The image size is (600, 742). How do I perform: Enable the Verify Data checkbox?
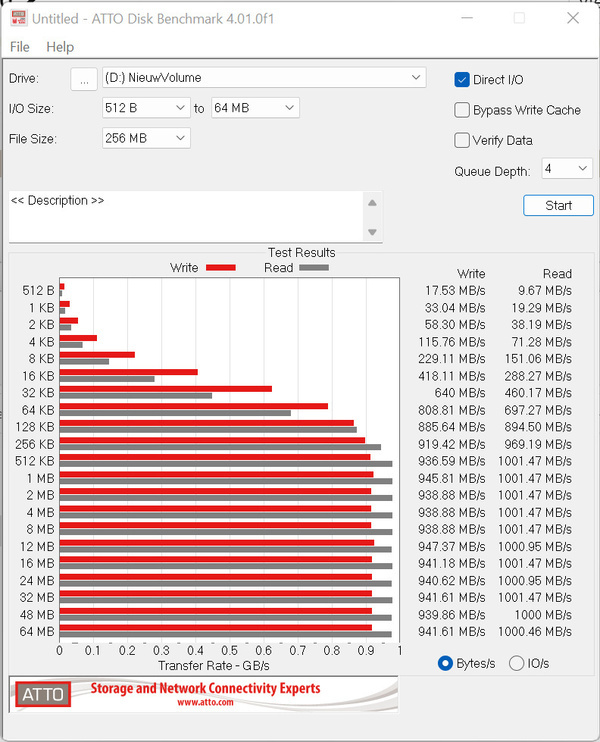[x=461, y=140]
